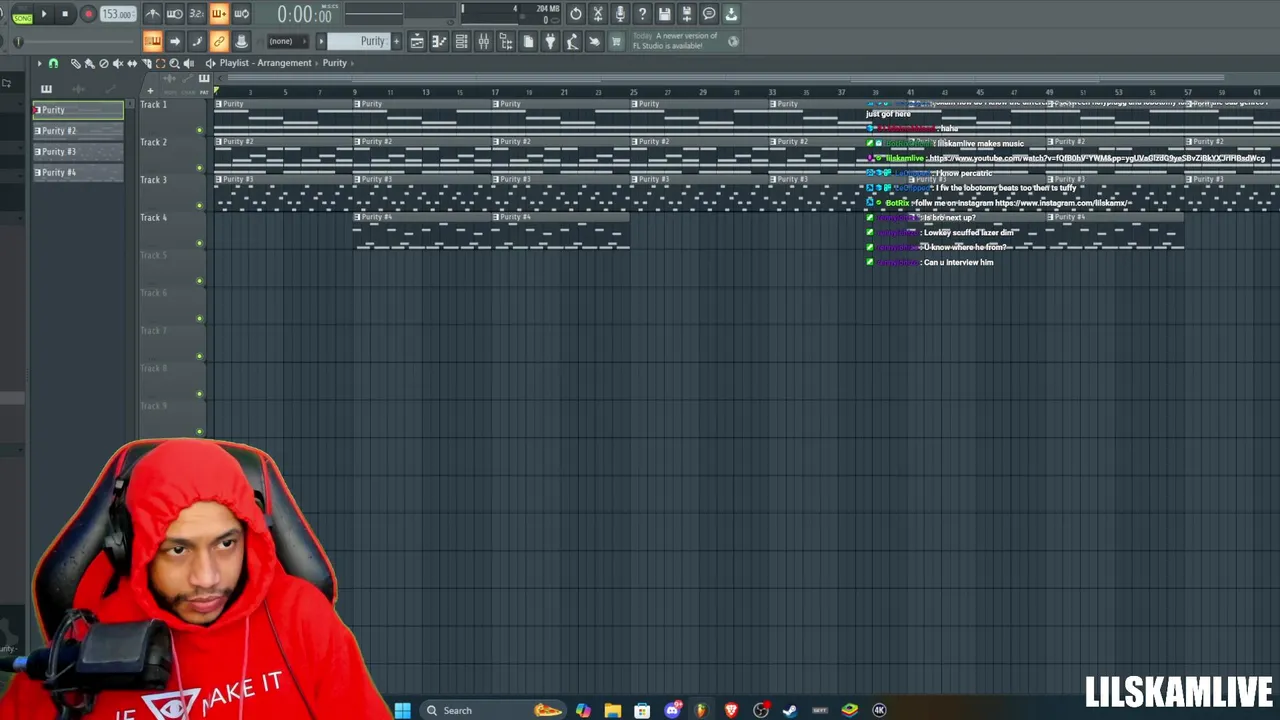Screen dimensions: 1280x720
Task: Open the Windows Start menu
Action: tap(402, 710)
